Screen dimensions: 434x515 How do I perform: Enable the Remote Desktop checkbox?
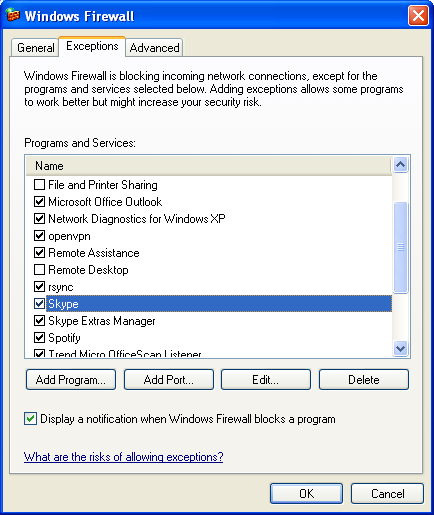[39, 270]
